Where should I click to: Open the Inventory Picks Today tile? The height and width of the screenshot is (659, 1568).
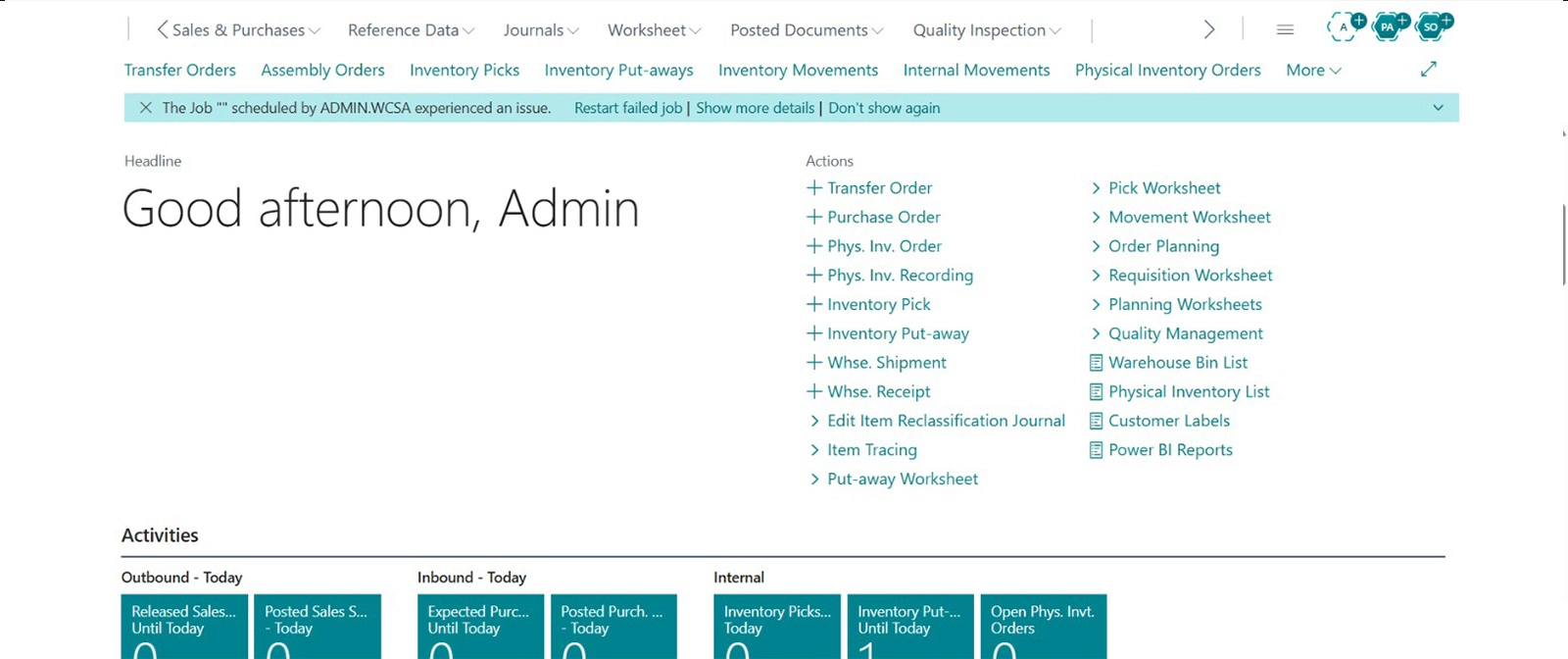click(777, 627)
